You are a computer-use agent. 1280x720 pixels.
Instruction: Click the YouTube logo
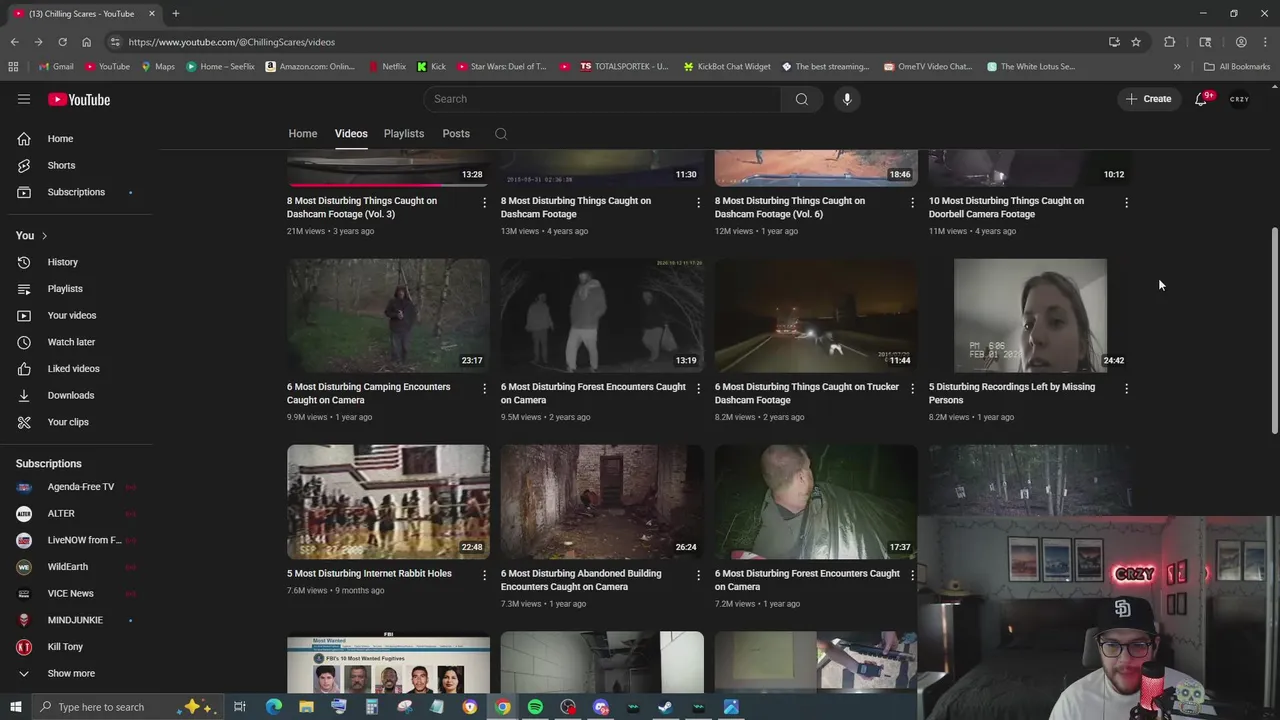79,99
